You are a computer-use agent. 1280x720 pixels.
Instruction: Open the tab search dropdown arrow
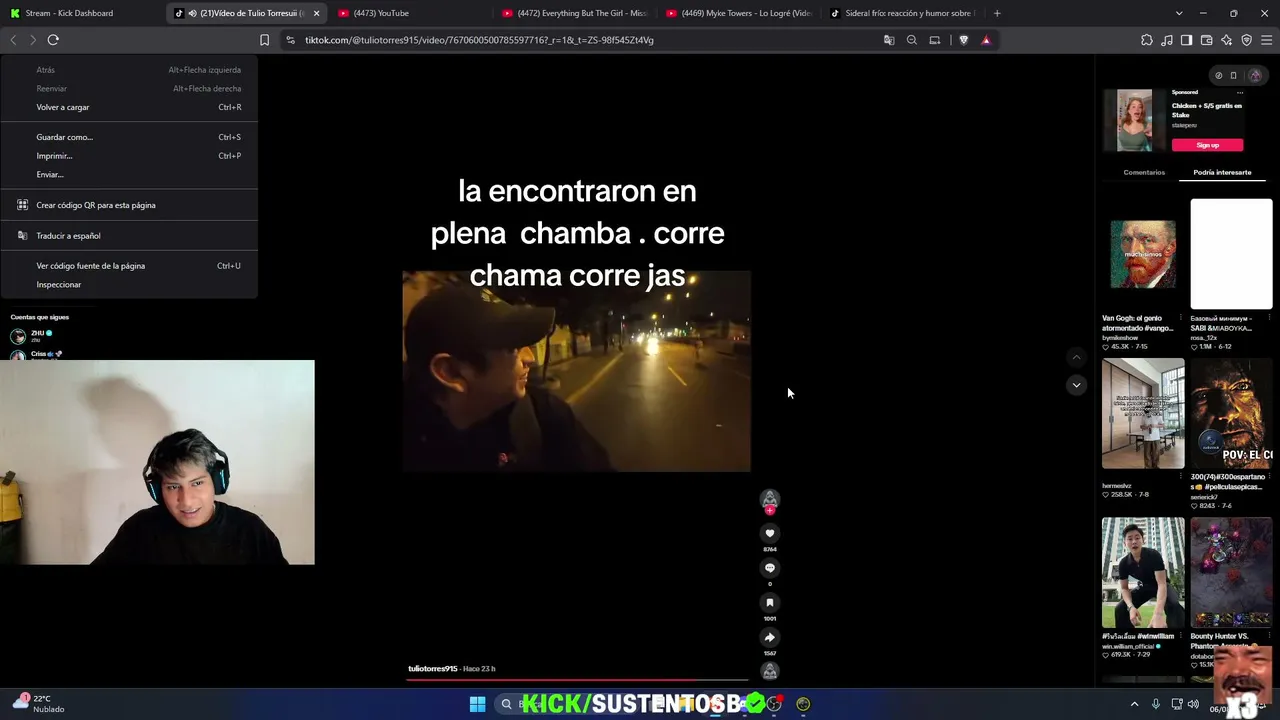click(1179, 13)
